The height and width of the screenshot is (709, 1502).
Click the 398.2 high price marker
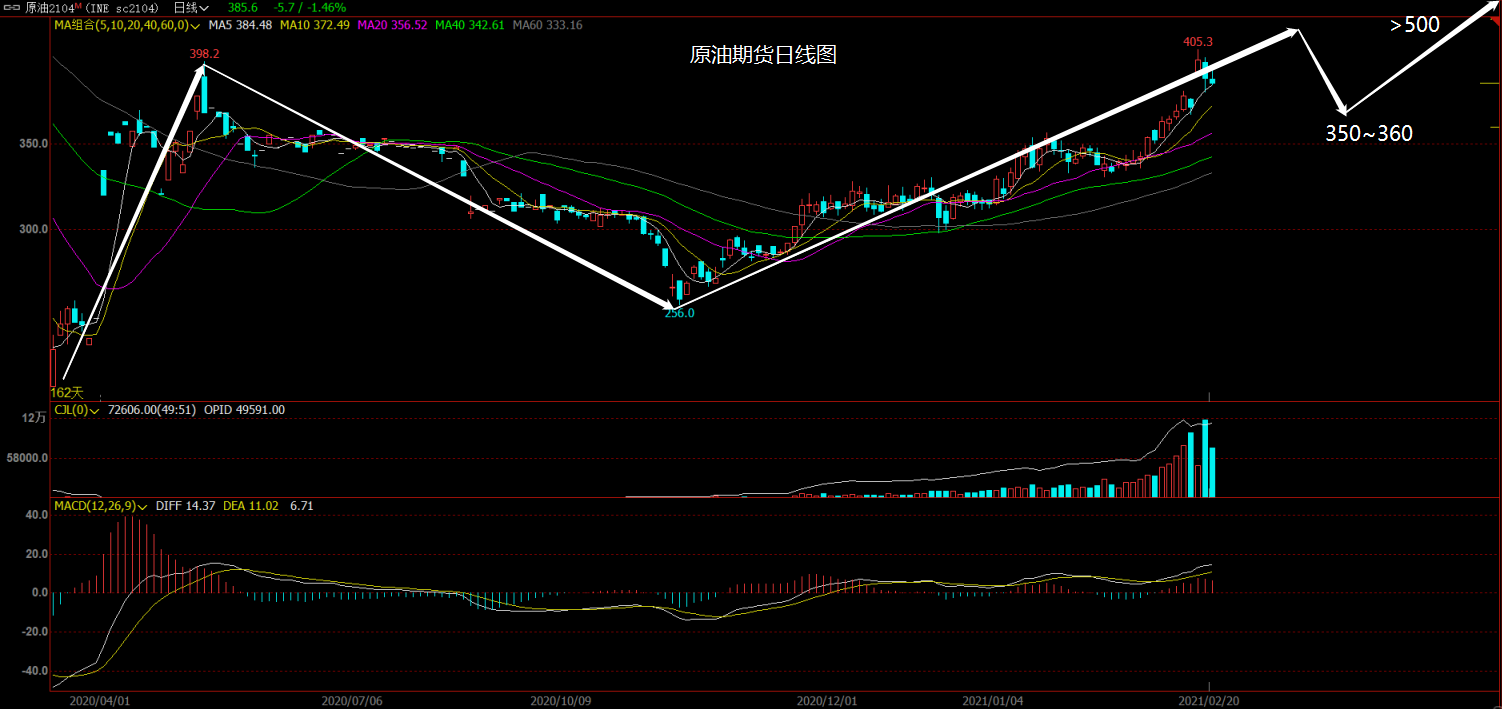point(204,54)
